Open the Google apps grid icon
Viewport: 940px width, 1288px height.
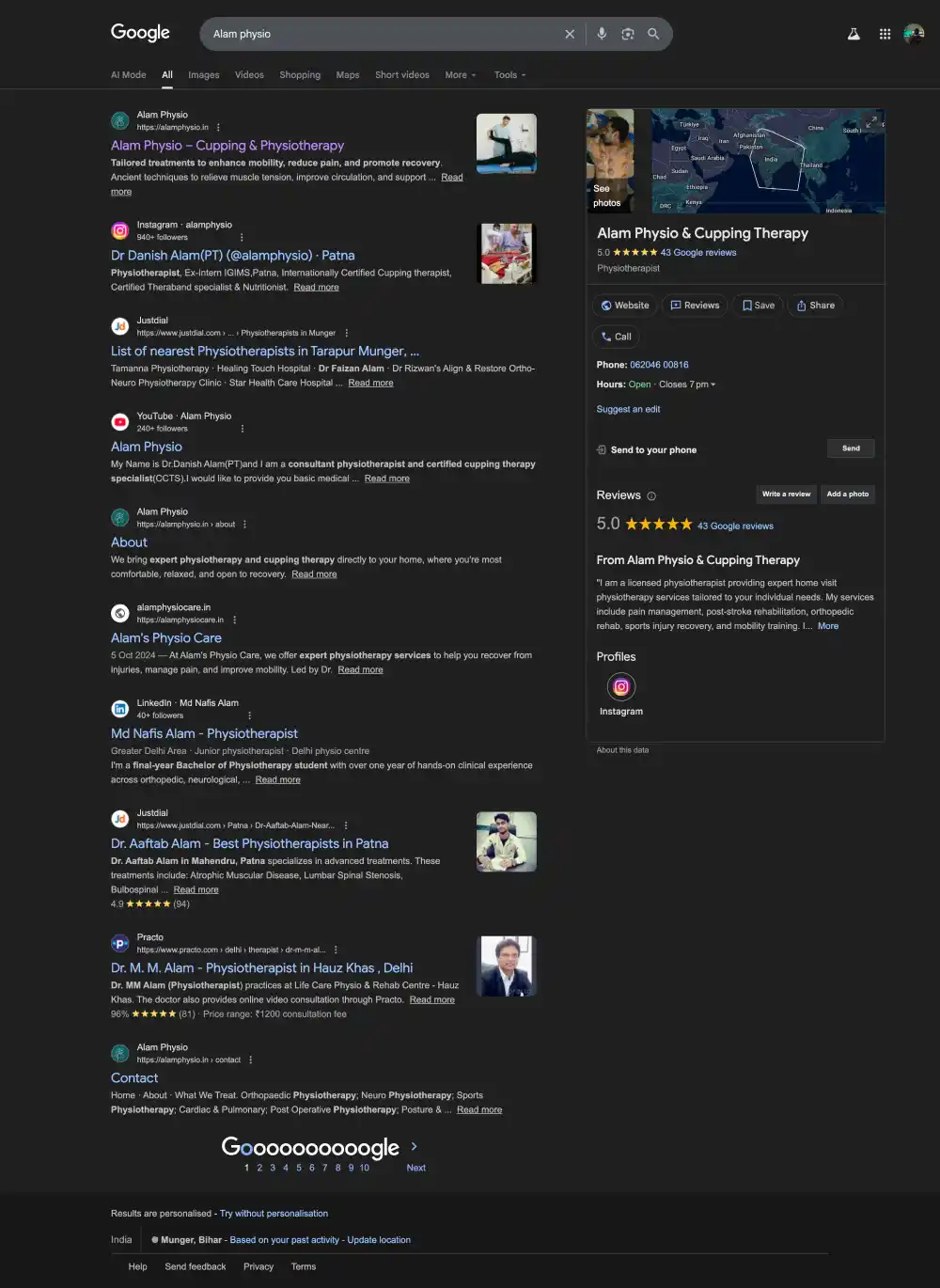tap(885, 34)
